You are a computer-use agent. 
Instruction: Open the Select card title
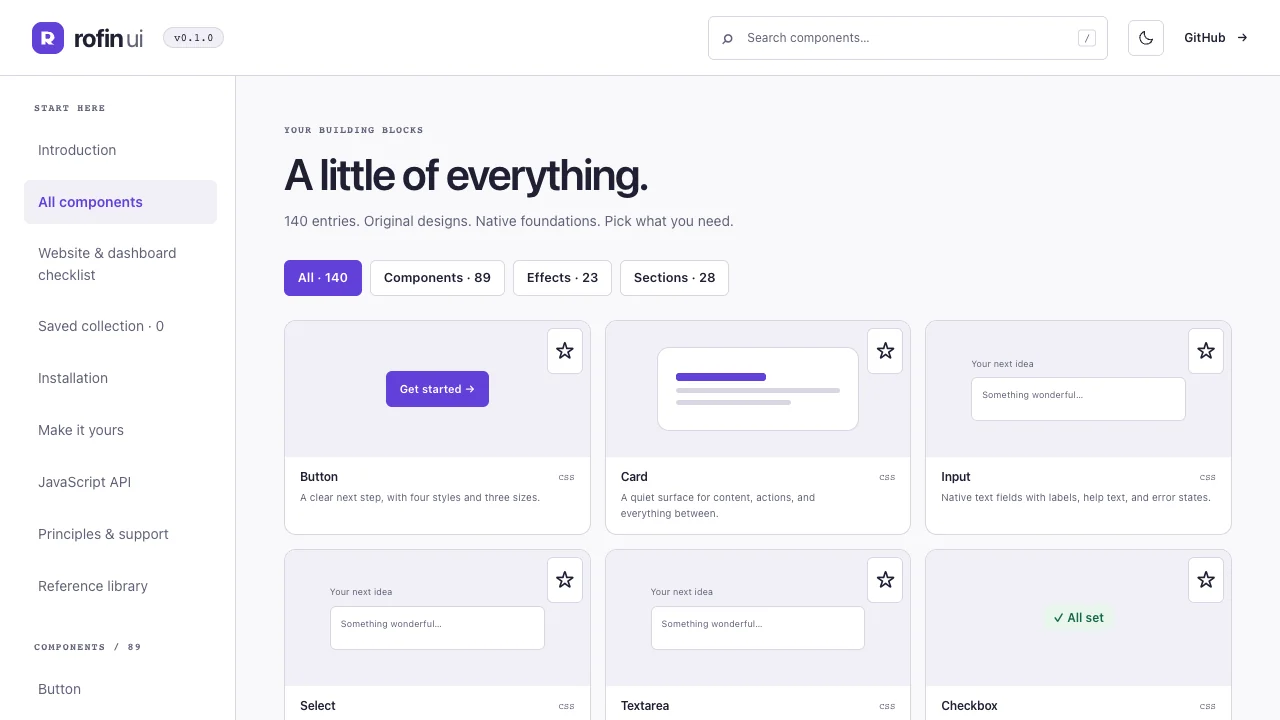click(318, 706)
